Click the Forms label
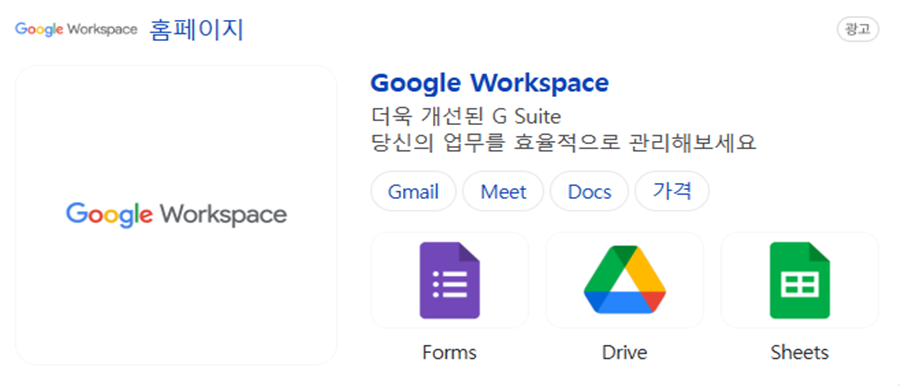Screen dimensions: 900x386 449,352
